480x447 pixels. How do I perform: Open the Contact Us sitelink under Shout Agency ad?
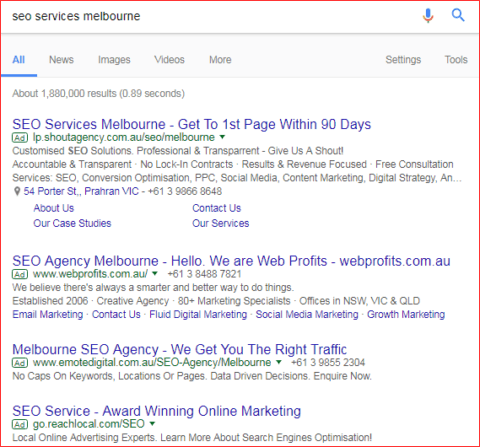217,208
